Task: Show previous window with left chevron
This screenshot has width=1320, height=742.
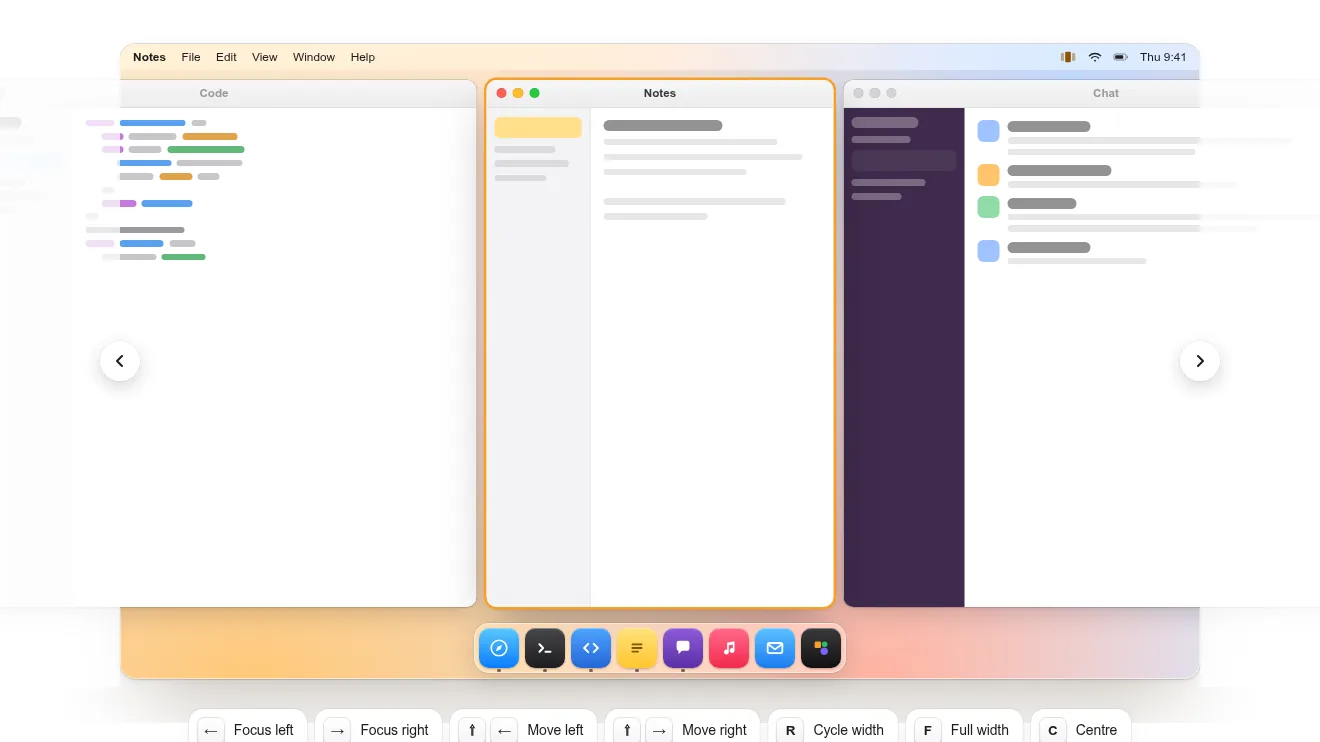Action: click(120, 361)
